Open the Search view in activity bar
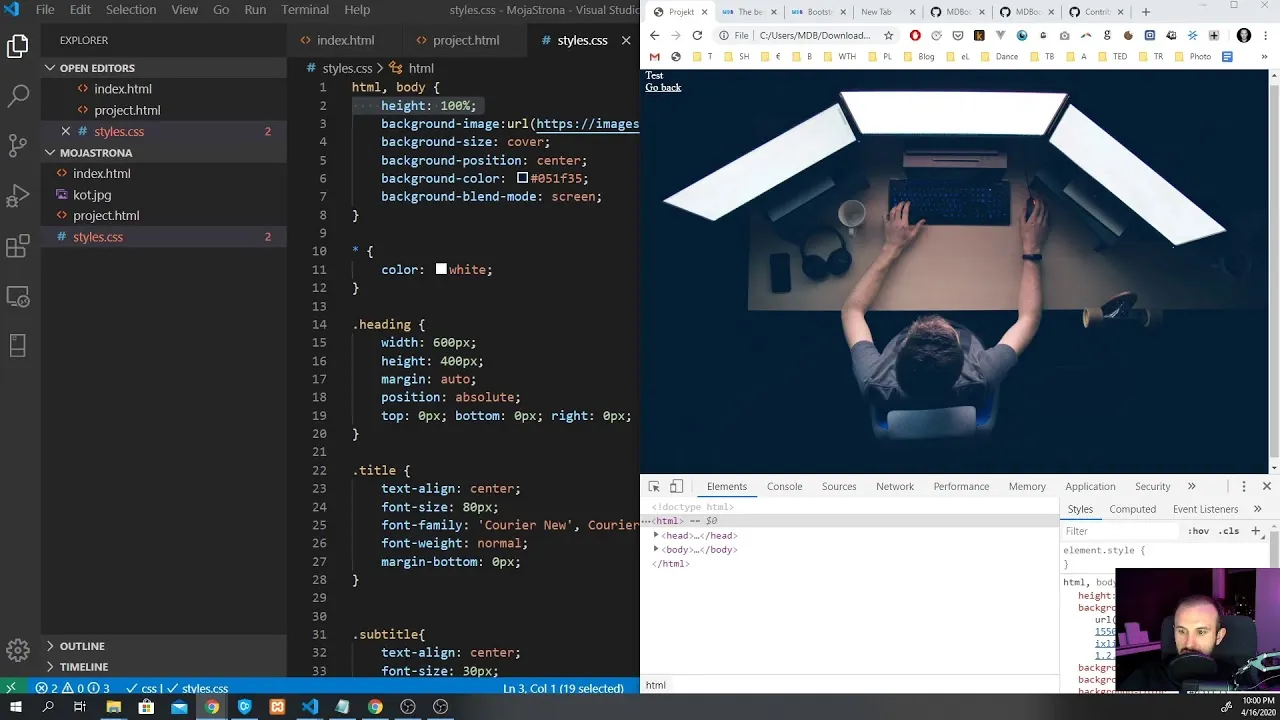 click(x=18, y=96)
